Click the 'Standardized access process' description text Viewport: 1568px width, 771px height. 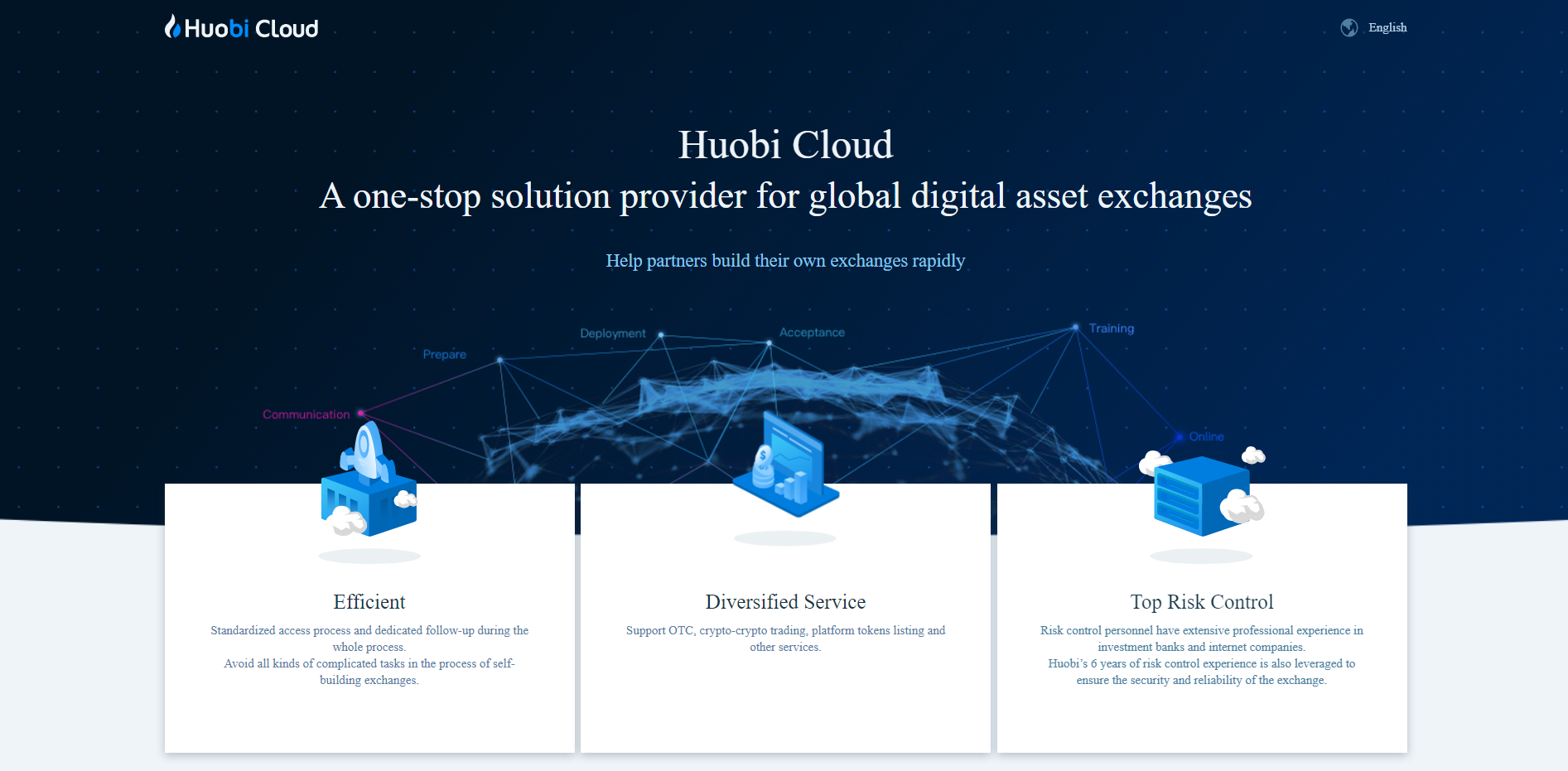click(369, 638)
